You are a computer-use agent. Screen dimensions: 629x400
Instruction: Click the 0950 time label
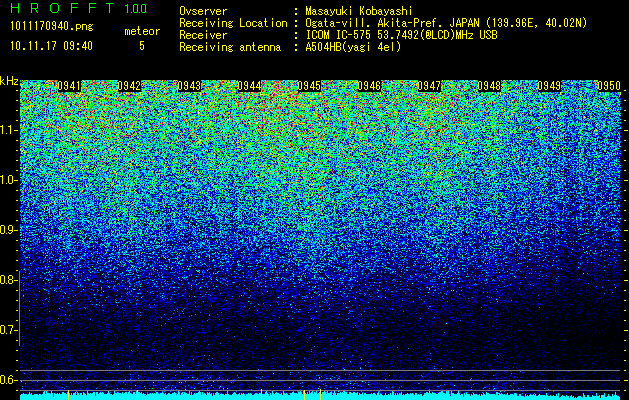609,86
